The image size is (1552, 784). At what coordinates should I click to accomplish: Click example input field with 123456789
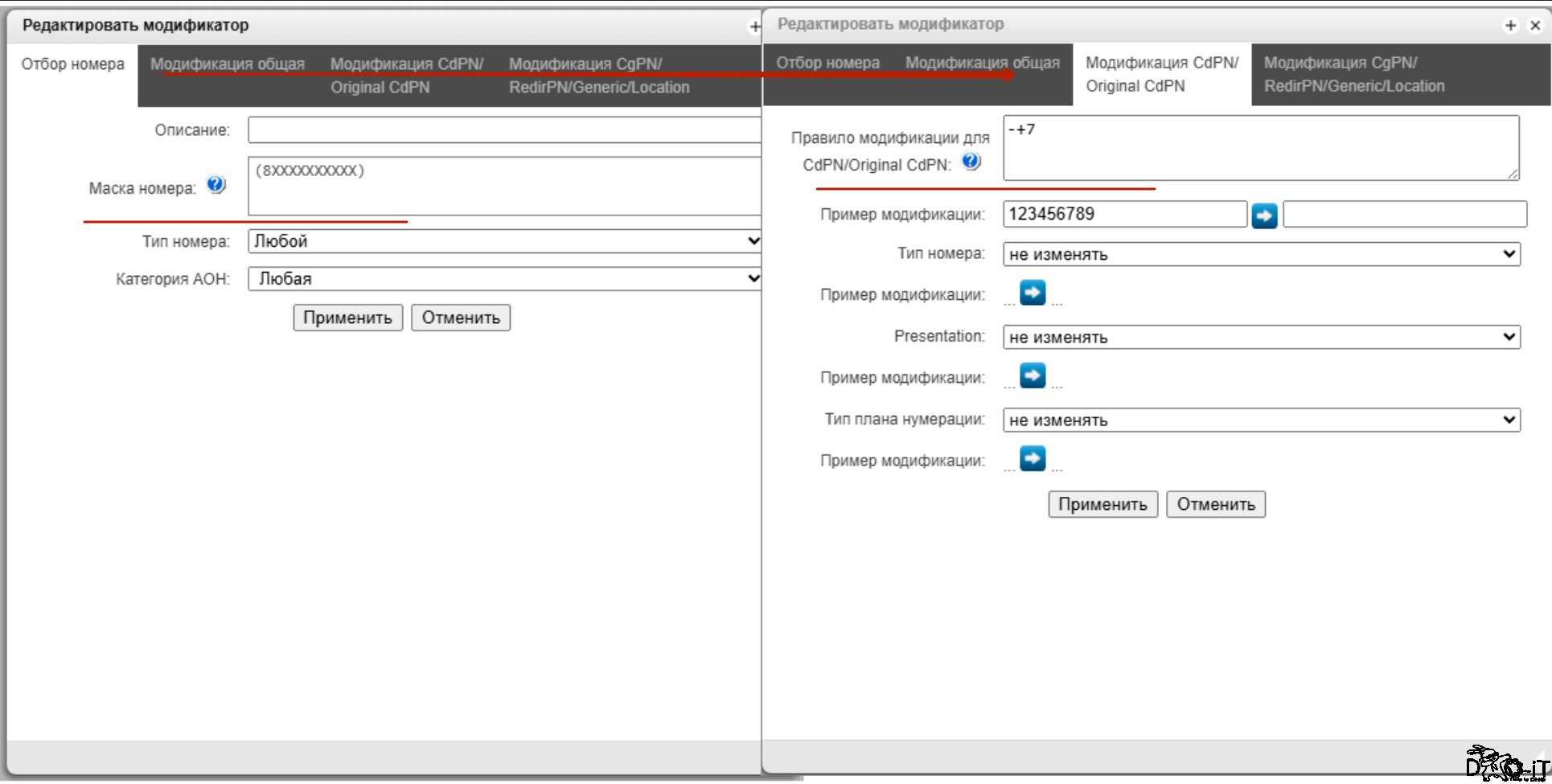point(1125,214)
